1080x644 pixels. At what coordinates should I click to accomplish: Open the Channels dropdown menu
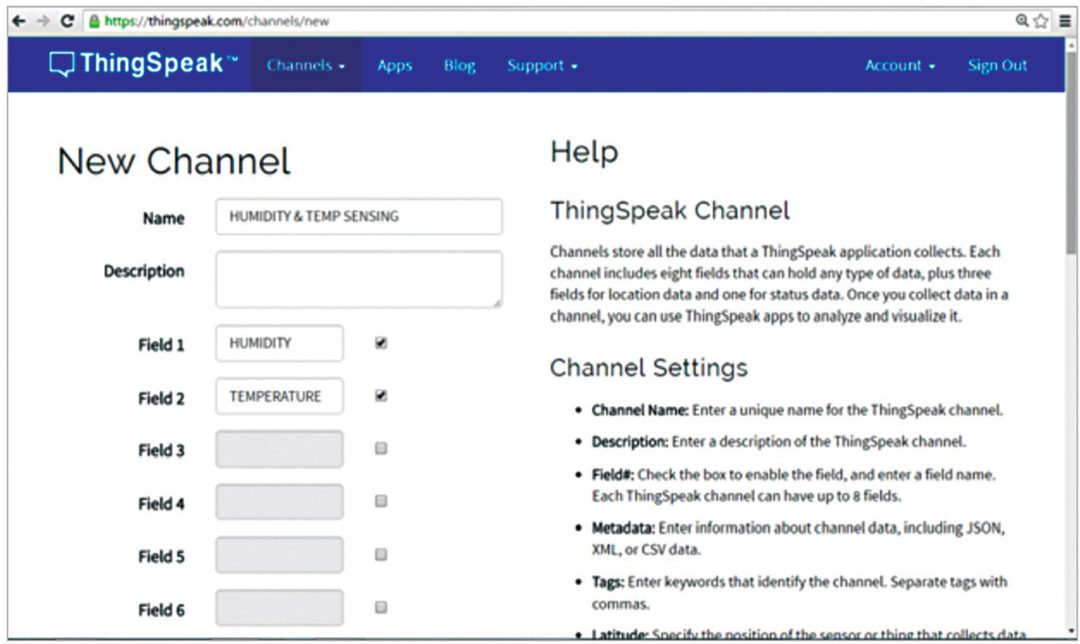point(305,66)
